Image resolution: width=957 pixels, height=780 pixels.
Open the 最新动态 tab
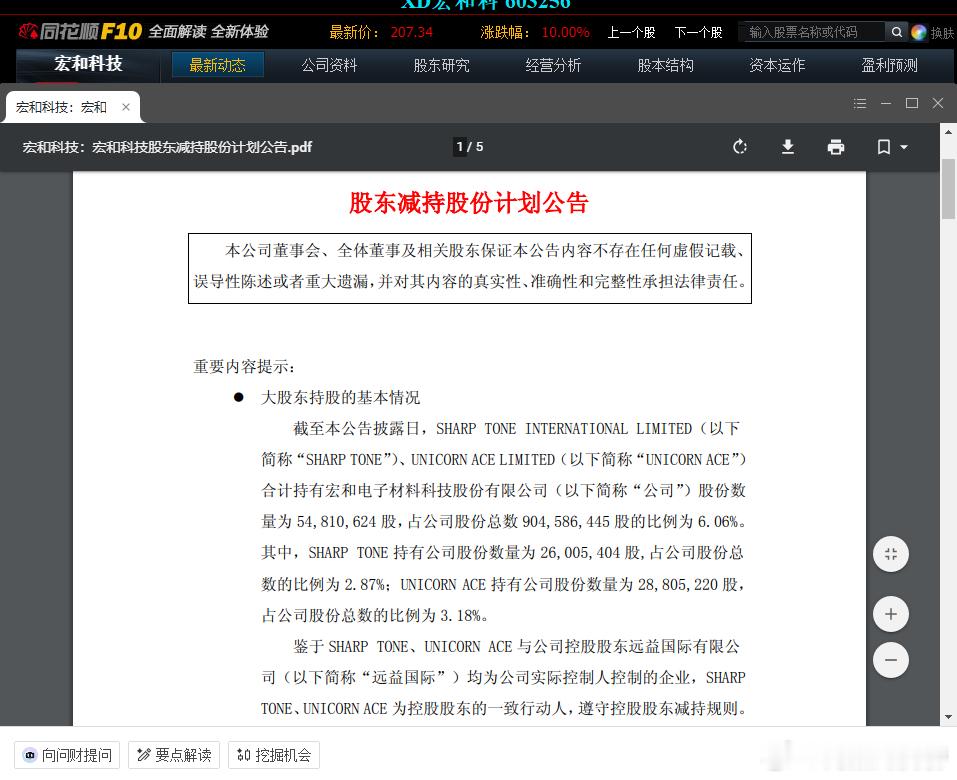(217, 65)
